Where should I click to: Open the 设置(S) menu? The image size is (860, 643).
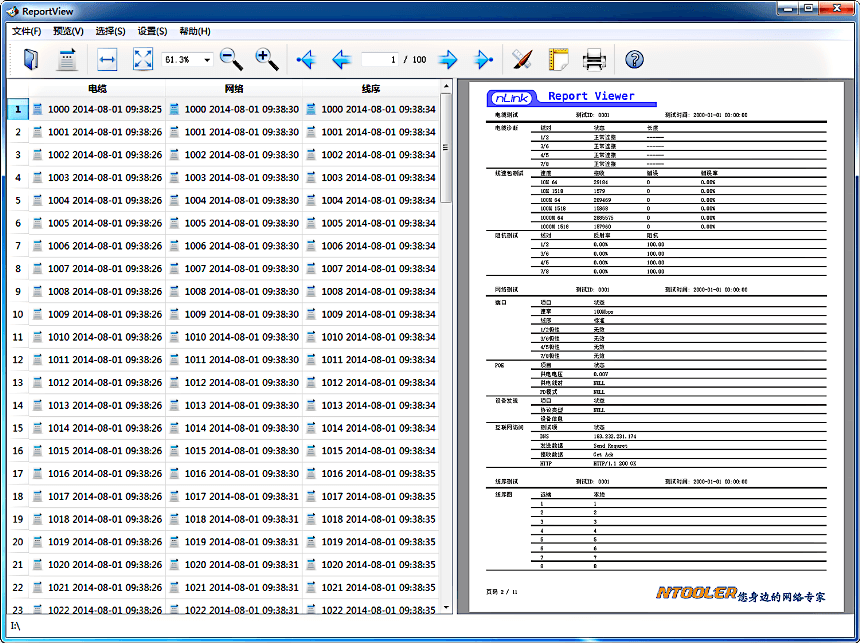[x=152, y=31]
